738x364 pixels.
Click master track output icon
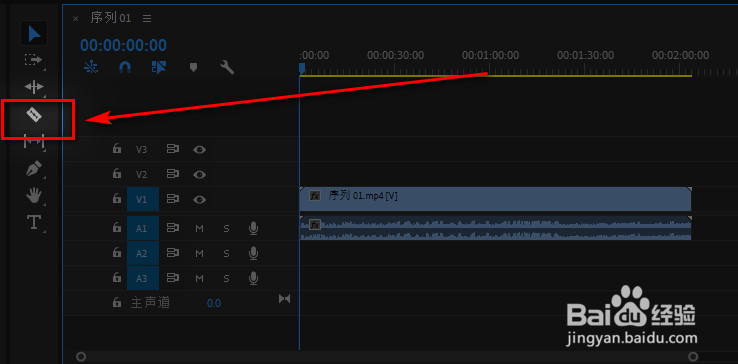pyautogui.click(x=284, y=299)
